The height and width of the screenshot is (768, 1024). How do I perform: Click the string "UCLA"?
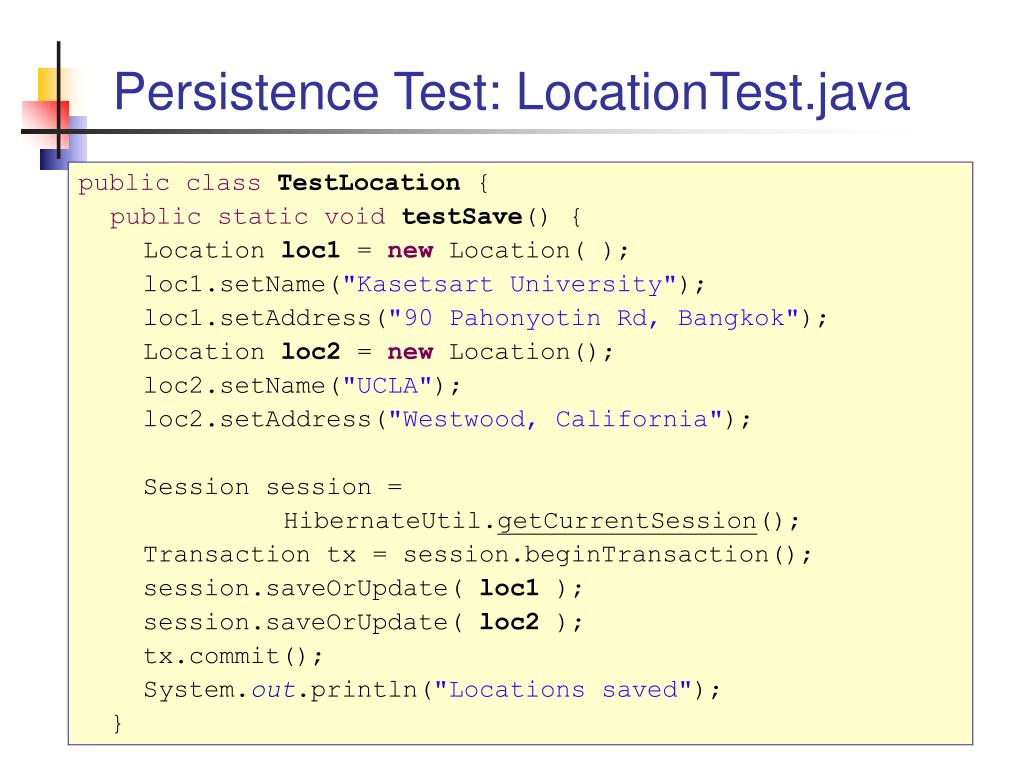pyautogui.click(x=387, y=385)
